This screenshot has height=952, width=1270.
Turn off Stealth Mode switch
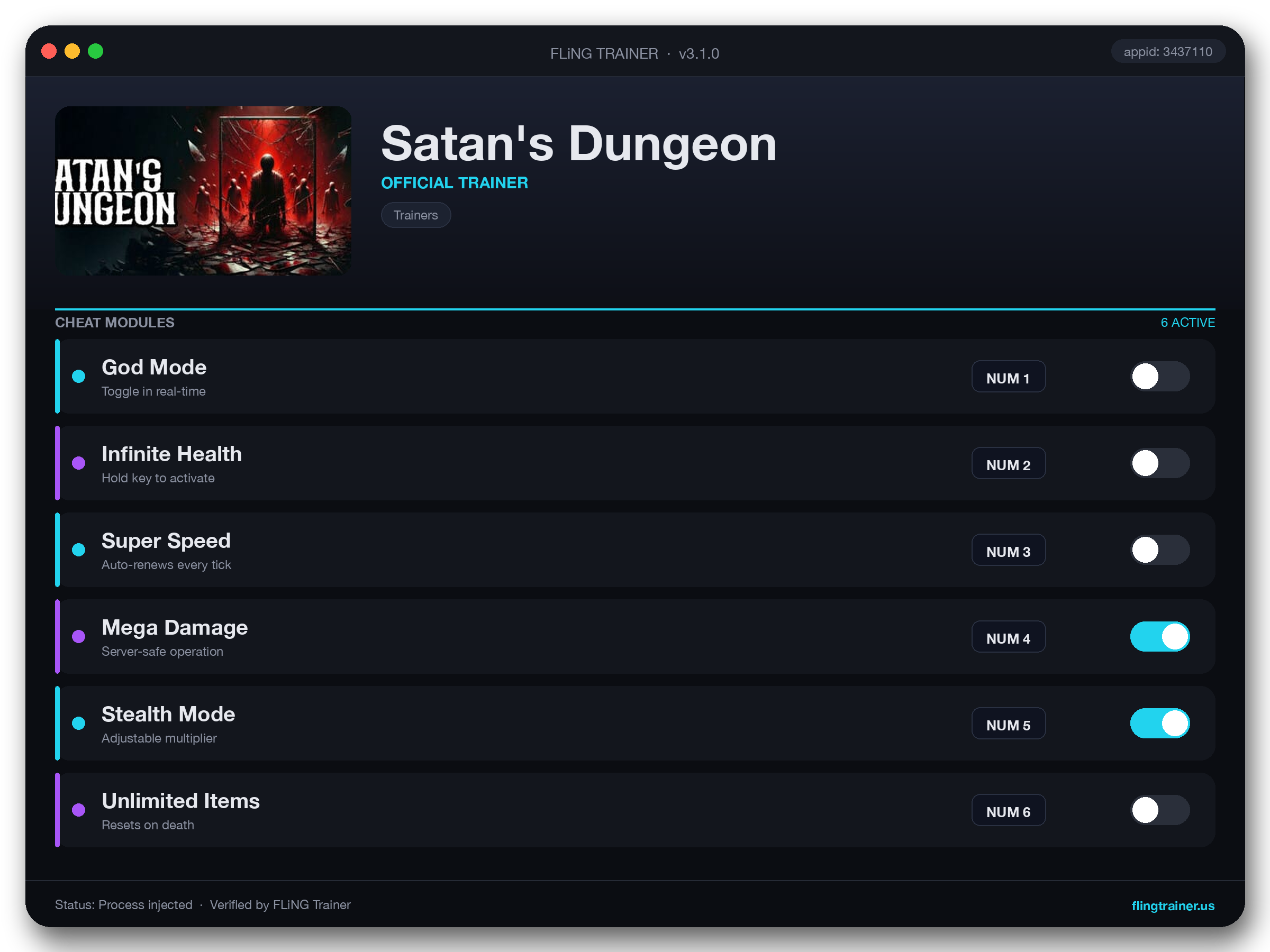pyautogui.click(x=1160, y=723)
